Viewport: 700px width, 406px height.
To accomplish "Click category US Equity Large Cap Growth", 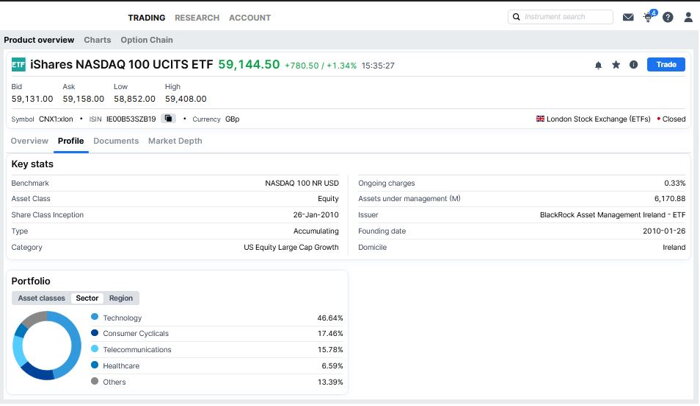I will [x=291, y=247].
